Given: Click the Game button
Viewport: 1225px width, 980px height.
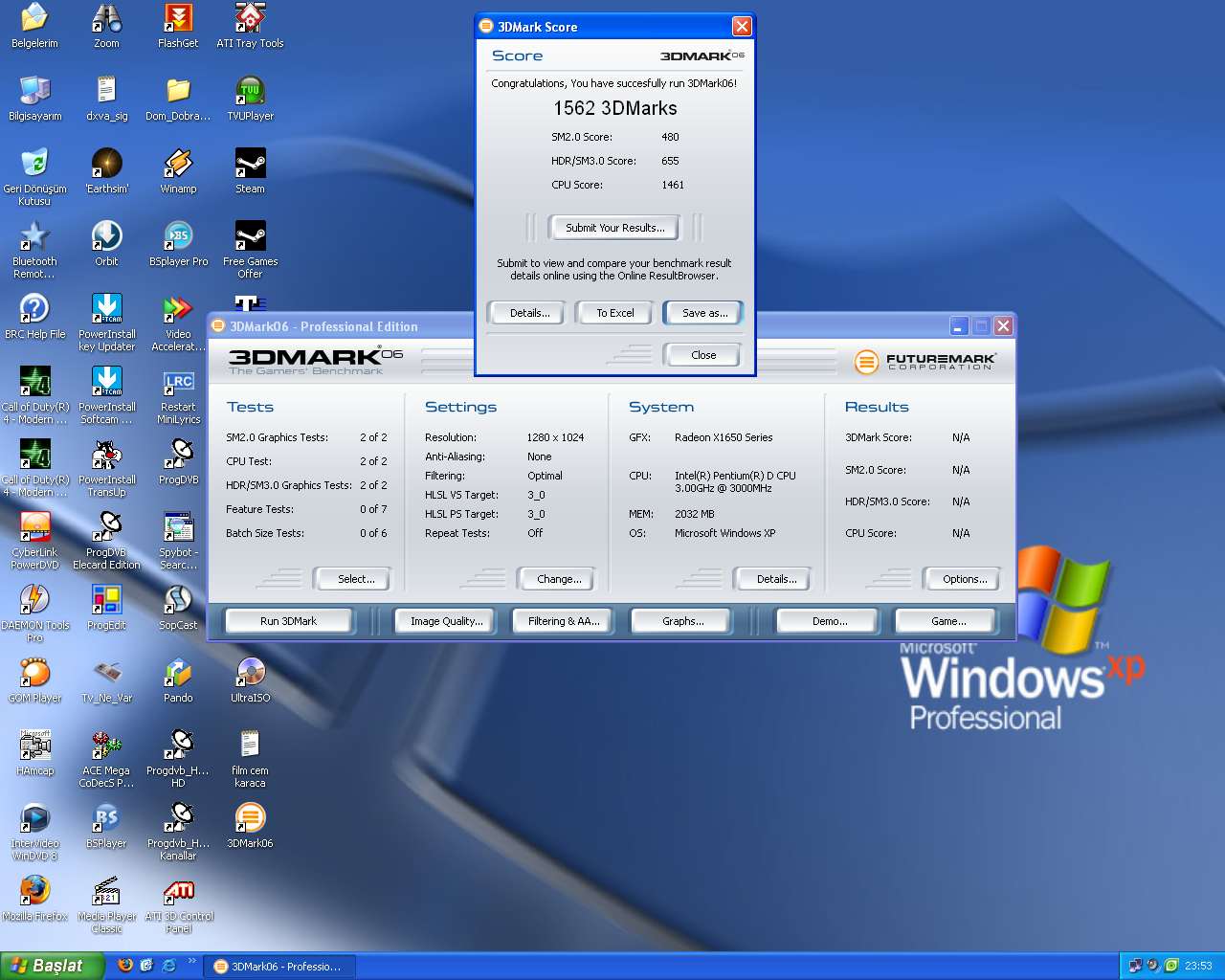Looking at the screenshot, I should coord(948,621).
